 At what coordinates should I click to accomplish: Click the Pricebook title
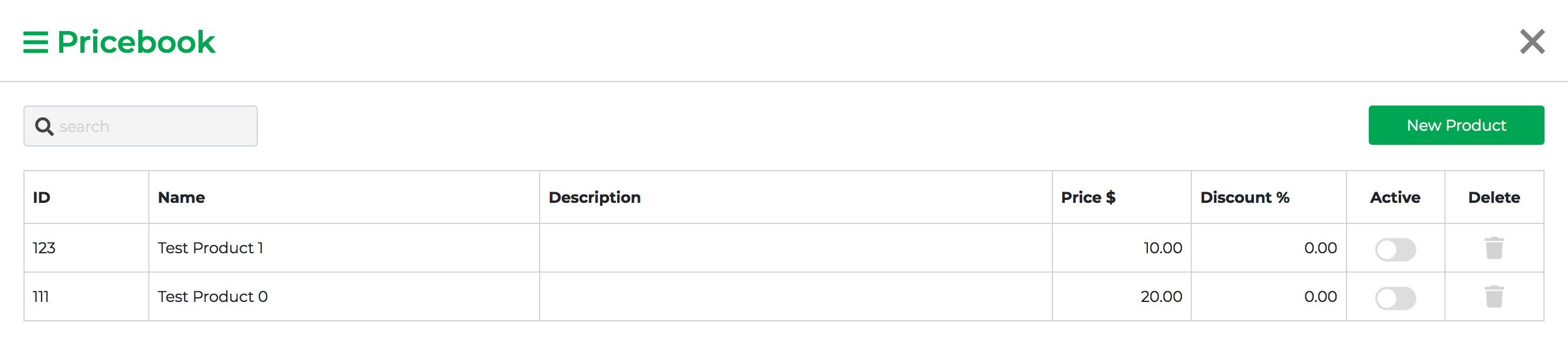(x=136, y=42)
